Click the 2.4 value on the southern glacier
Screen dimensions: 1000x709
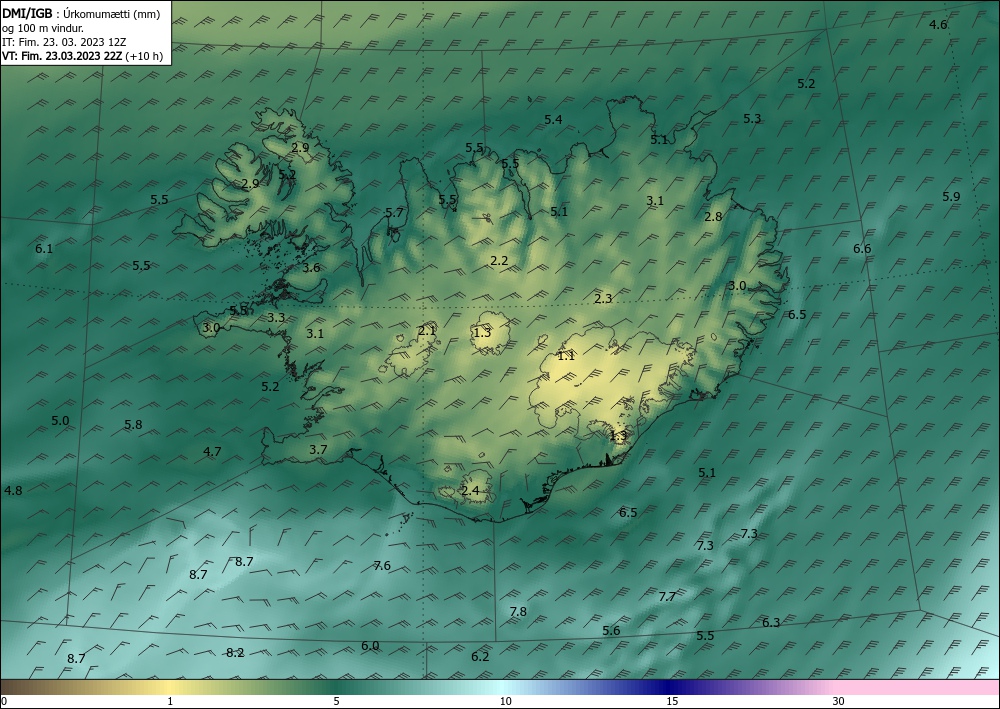[470, 490]
